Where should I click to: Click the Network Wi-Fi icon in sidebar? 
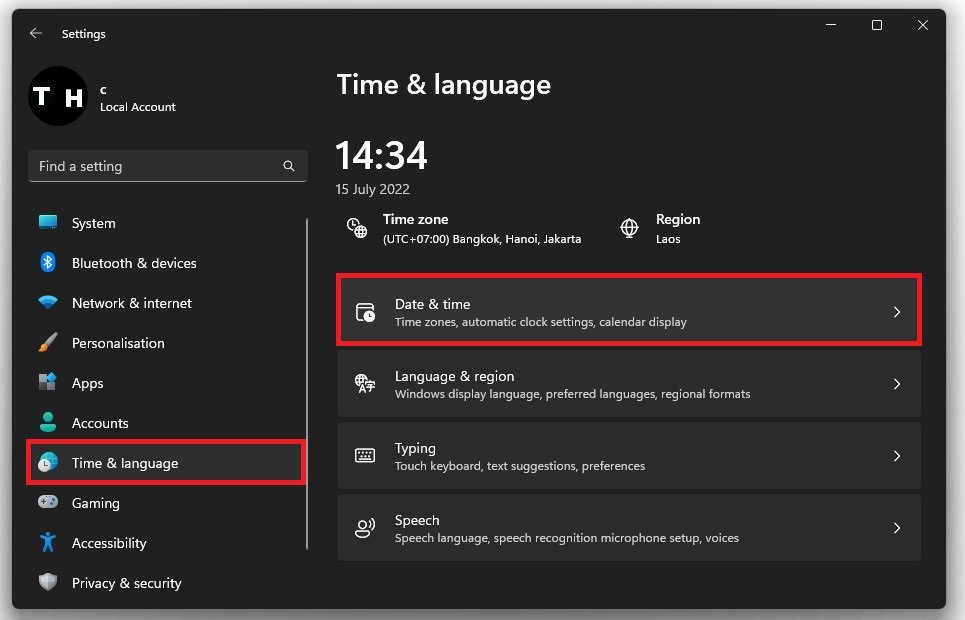click(48, 302)
